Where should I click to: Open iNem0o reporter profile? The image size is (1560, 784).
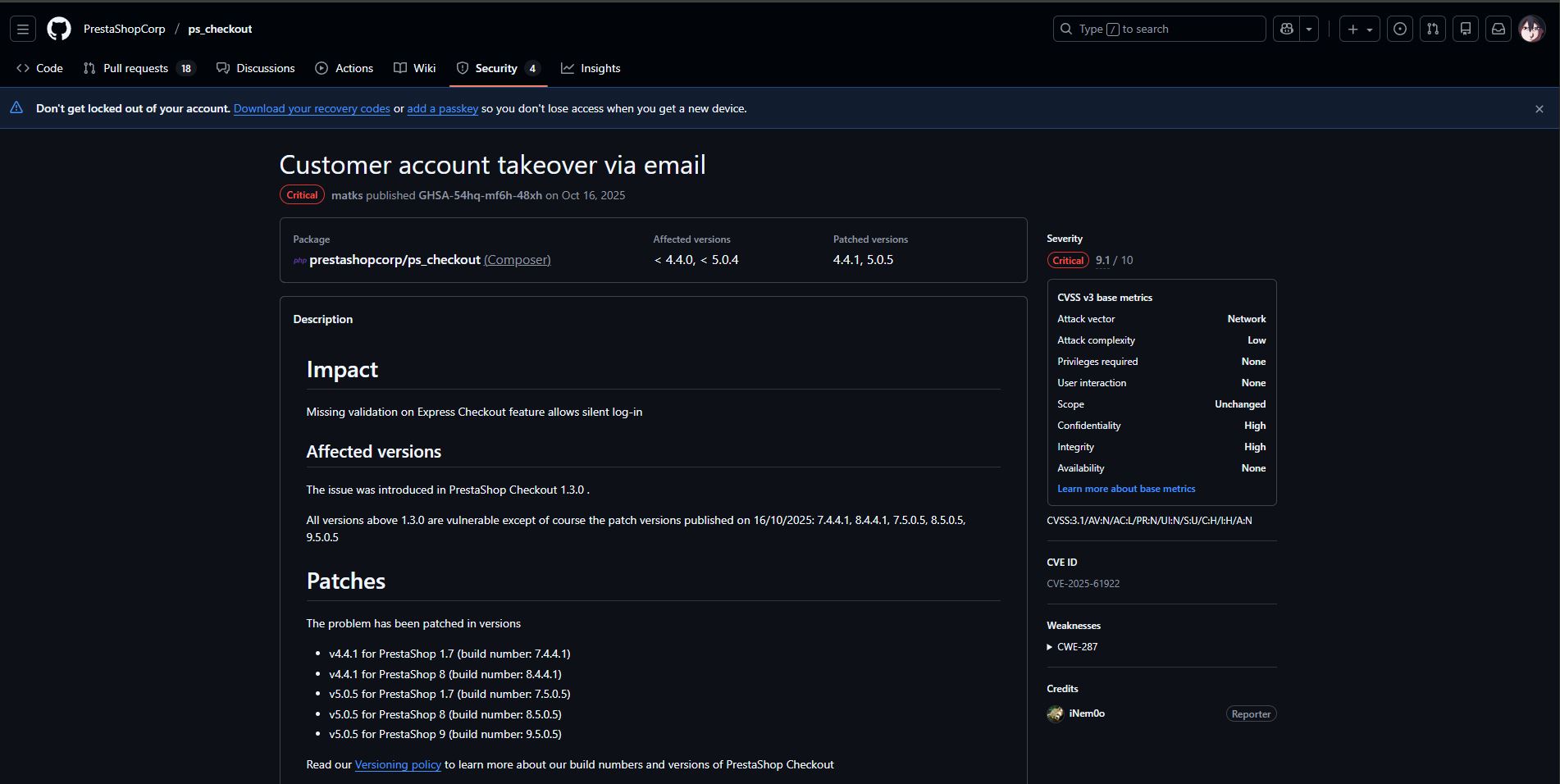[x=1086, y=713]
